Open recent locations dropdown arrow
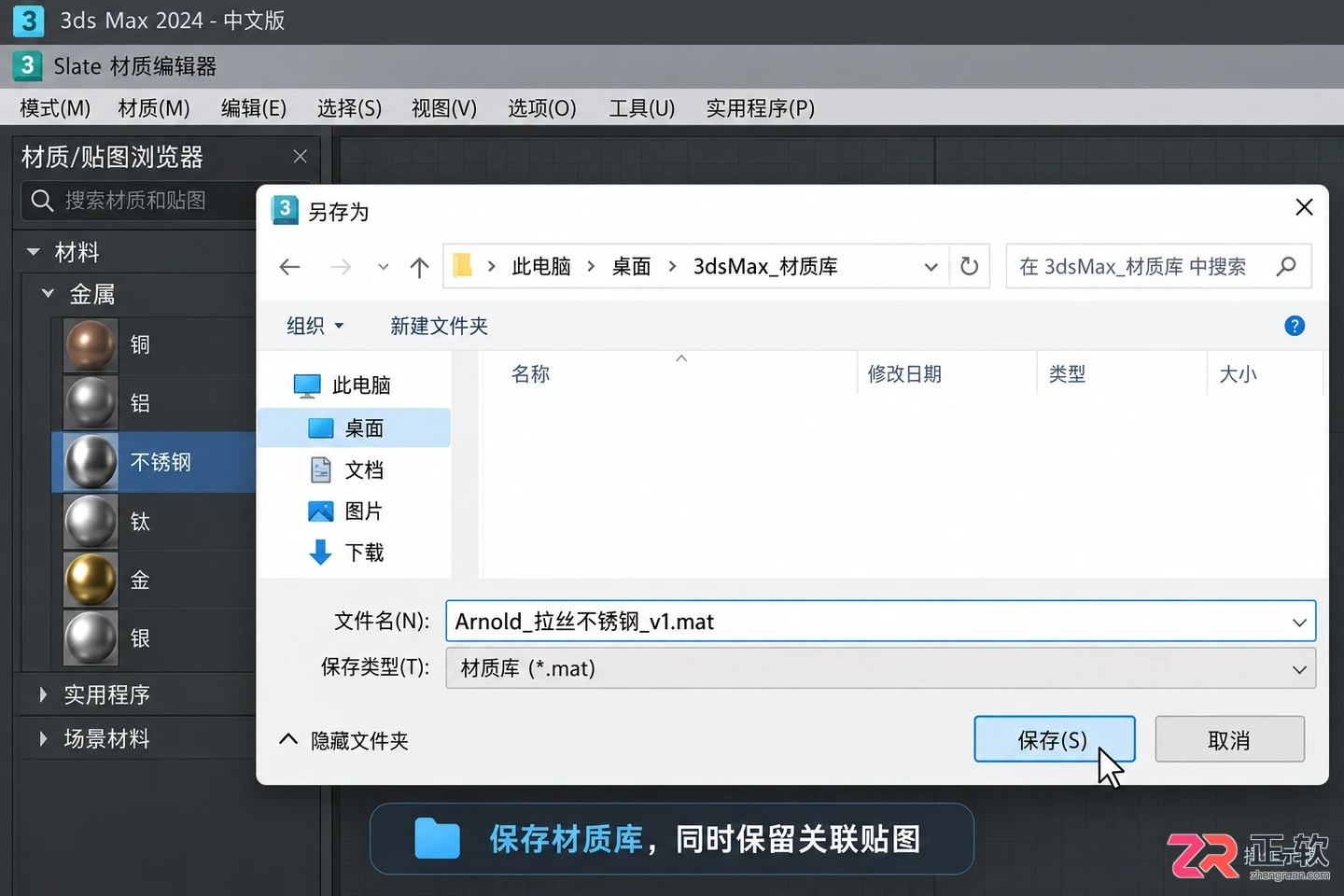This screenshot has width=1344, height=896. 383,267
